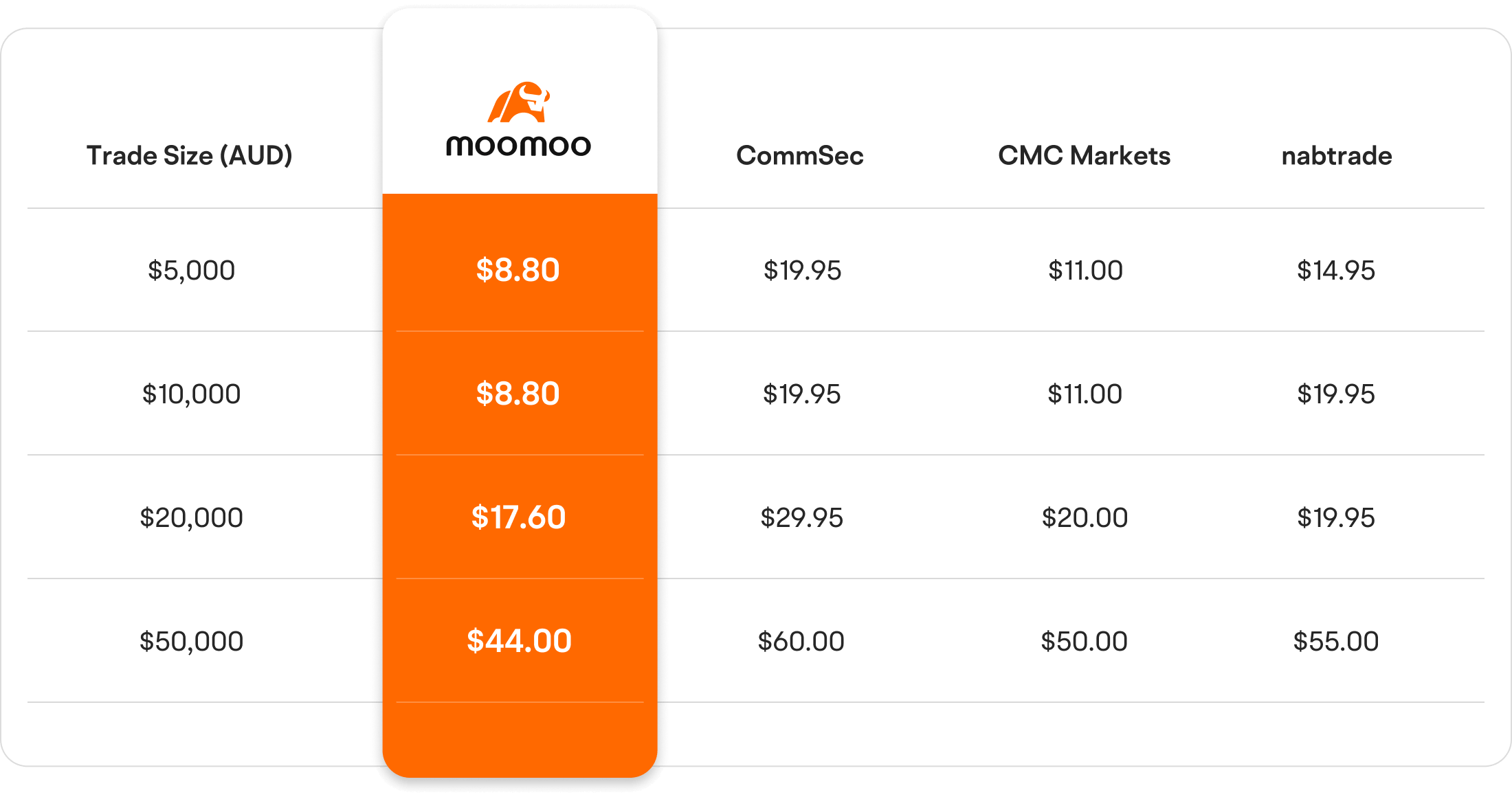The image size is (1512, 797).
Task: Click nabtrade's $14.95 fee value
Action: coord(1336,271)
